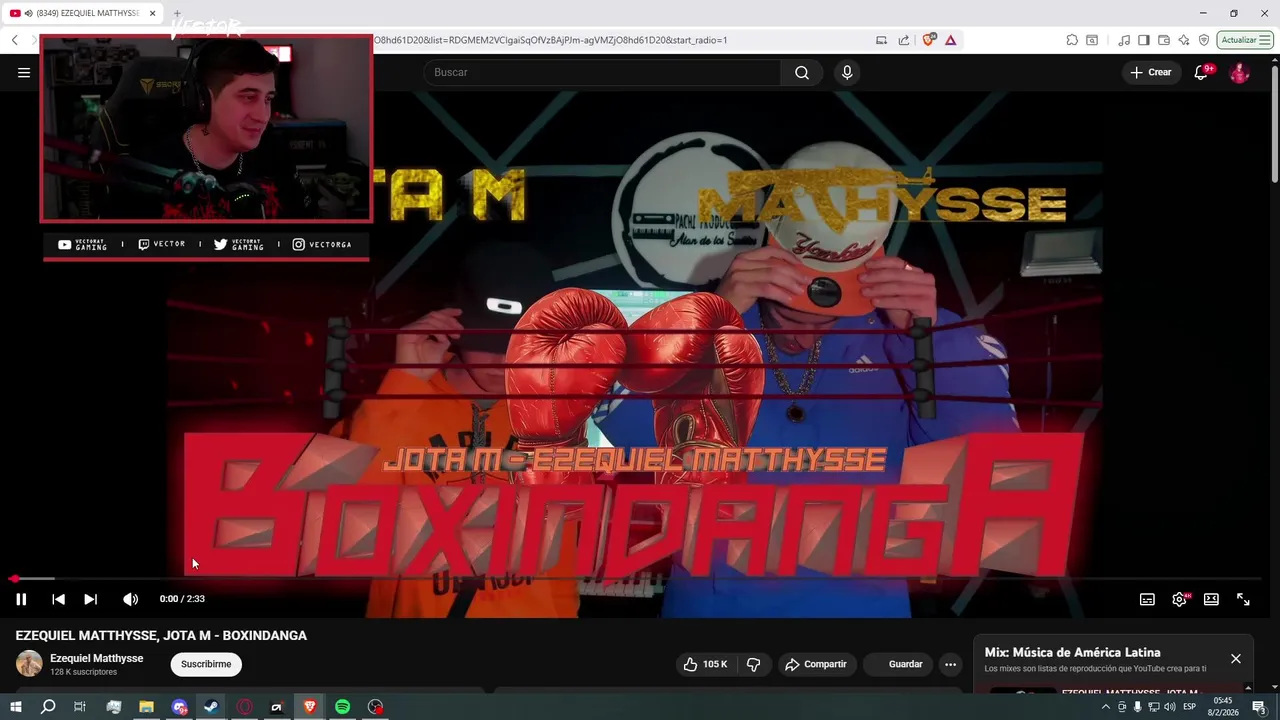Click the system tray speaker volume icon
This screenshot has width=1280, height=720.
[x=1169, y=707]
